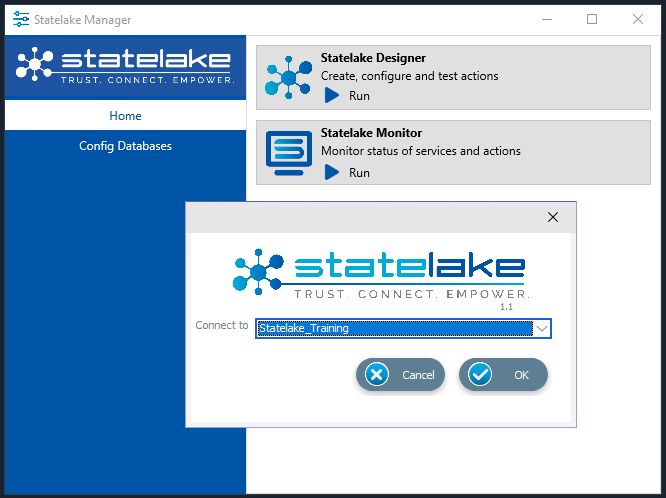Close the Statelake Manager window
Image resolution: width=666 pixels, height=498 pixels.
(638, 19)
